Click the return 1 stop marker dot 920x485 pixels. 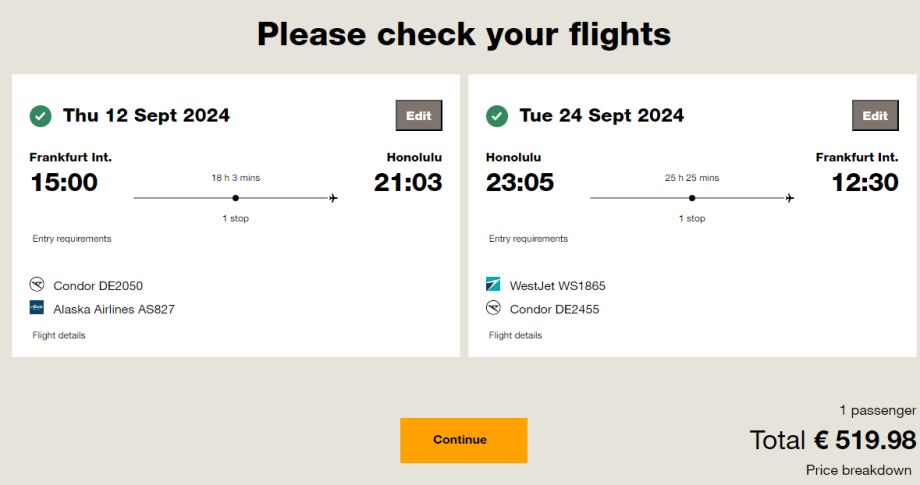coord(691,198)
